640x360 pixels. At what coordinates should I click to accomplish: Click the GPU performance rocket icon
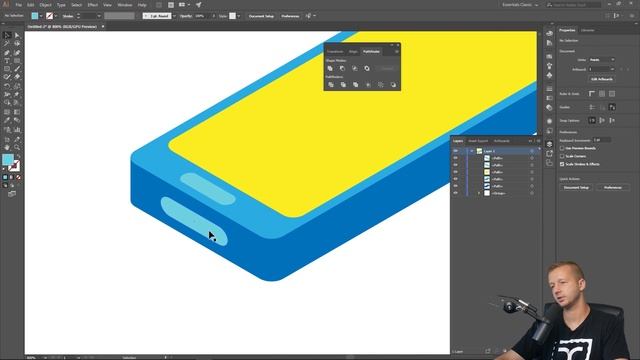198,5
